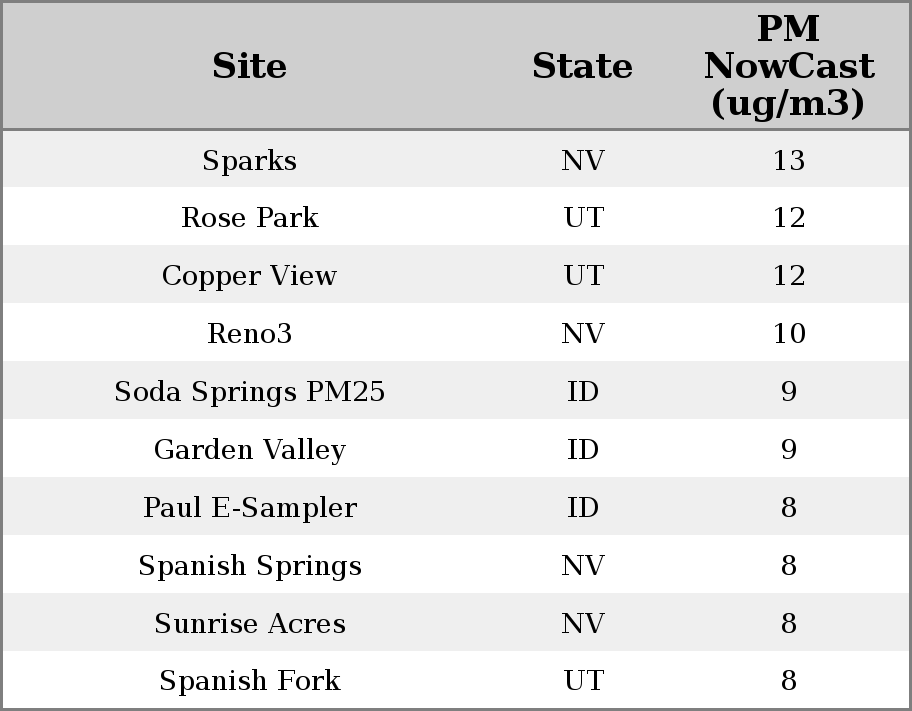Select Soda Springs PM25 site cell

click(x=249, y=392)
